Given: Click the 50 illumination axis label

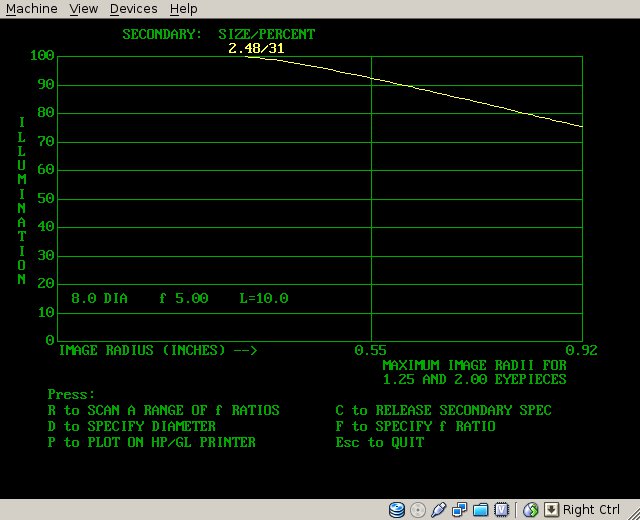Looking at the screenshot, I should pyautogui.click(x=46, y=198).
